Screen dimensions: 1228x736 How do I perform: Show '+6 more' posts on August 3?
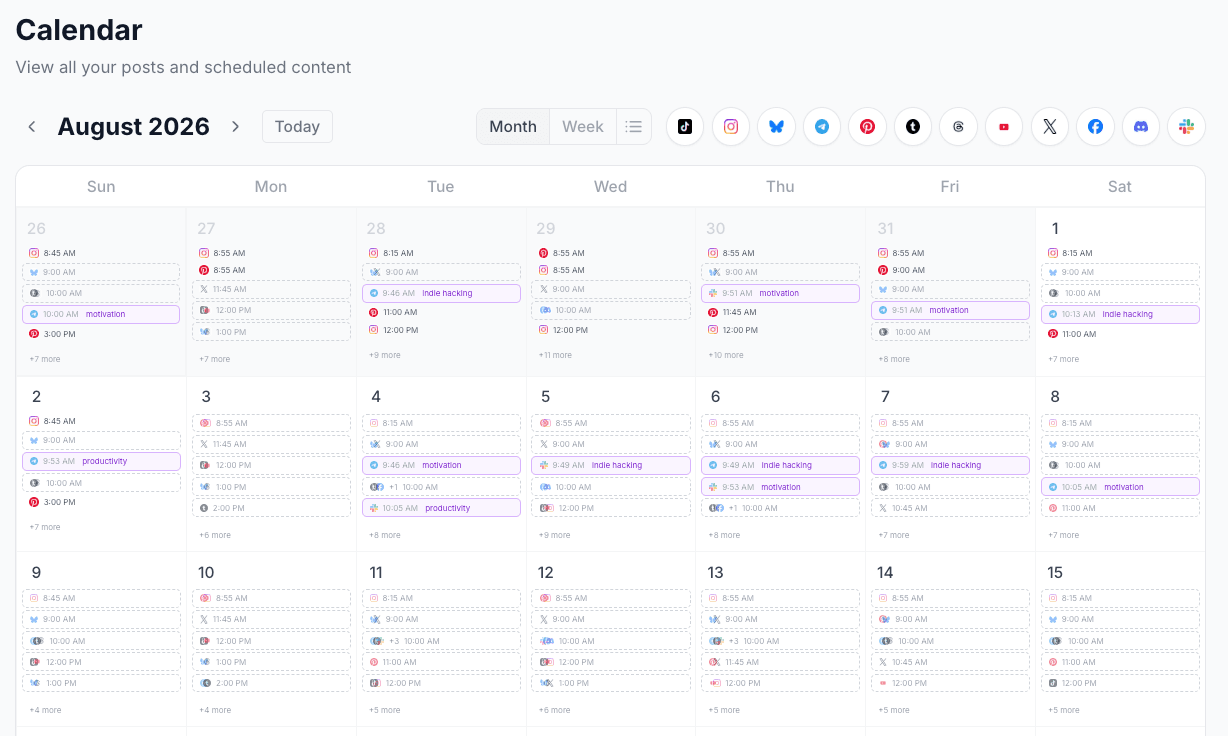coord(215,535)
